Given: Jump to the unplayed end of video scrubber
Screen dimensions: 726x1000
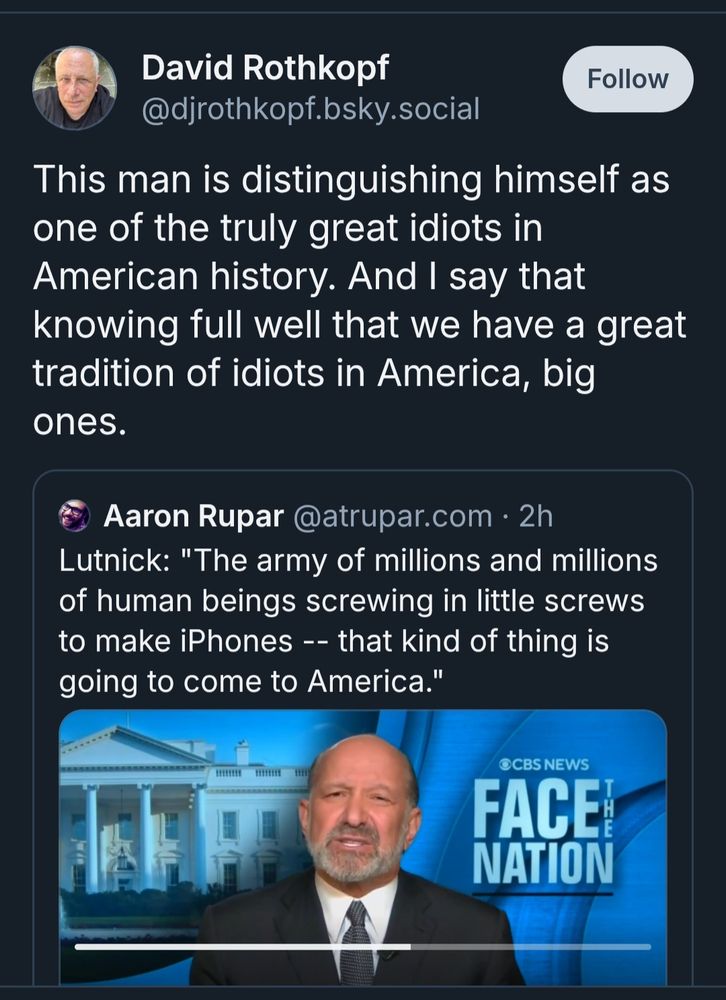Looking at the screenshot, I should [x=600, y=946].
